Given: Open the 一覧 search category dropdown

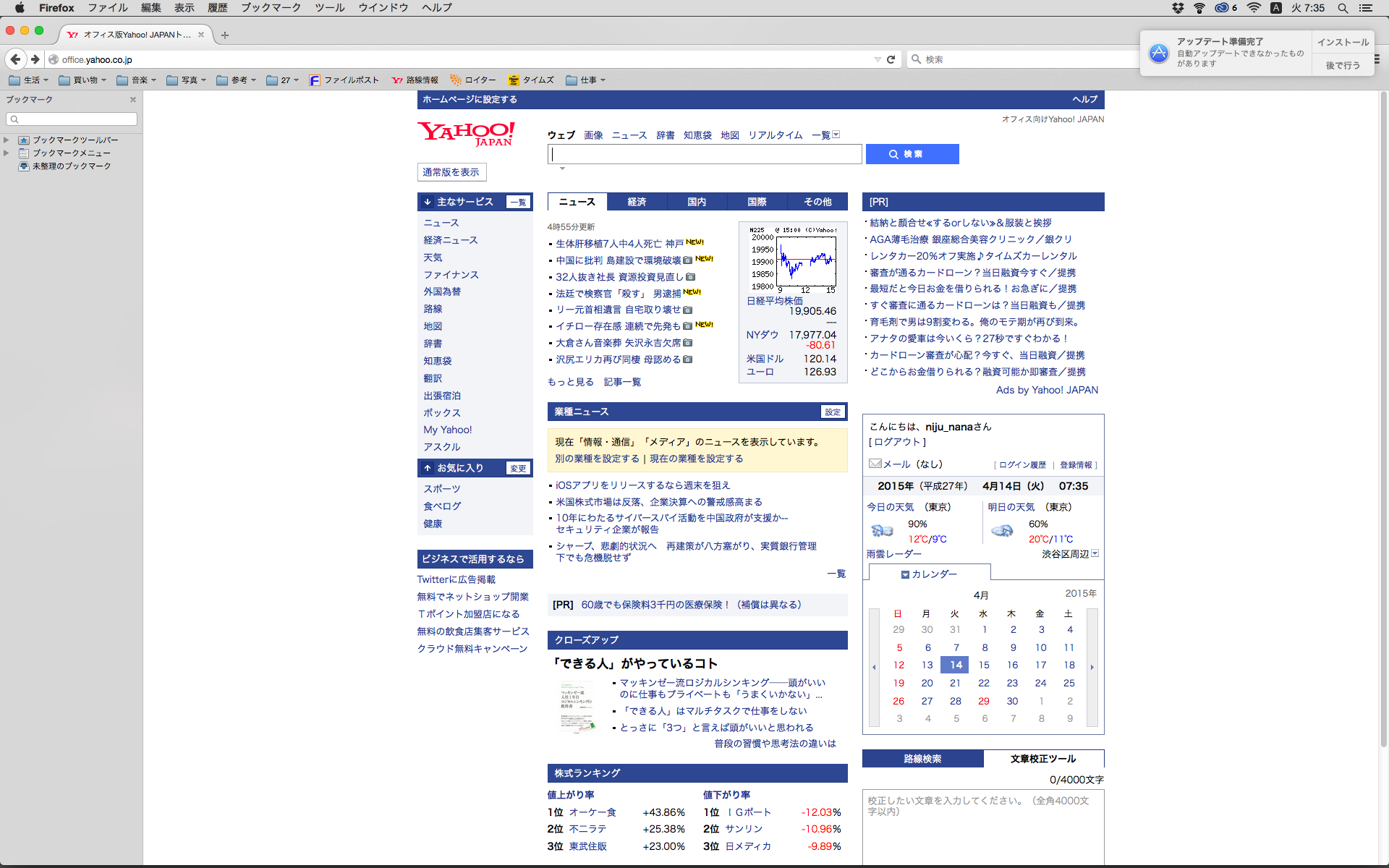Looking at the screenshot, I should [x=836, y=135].
